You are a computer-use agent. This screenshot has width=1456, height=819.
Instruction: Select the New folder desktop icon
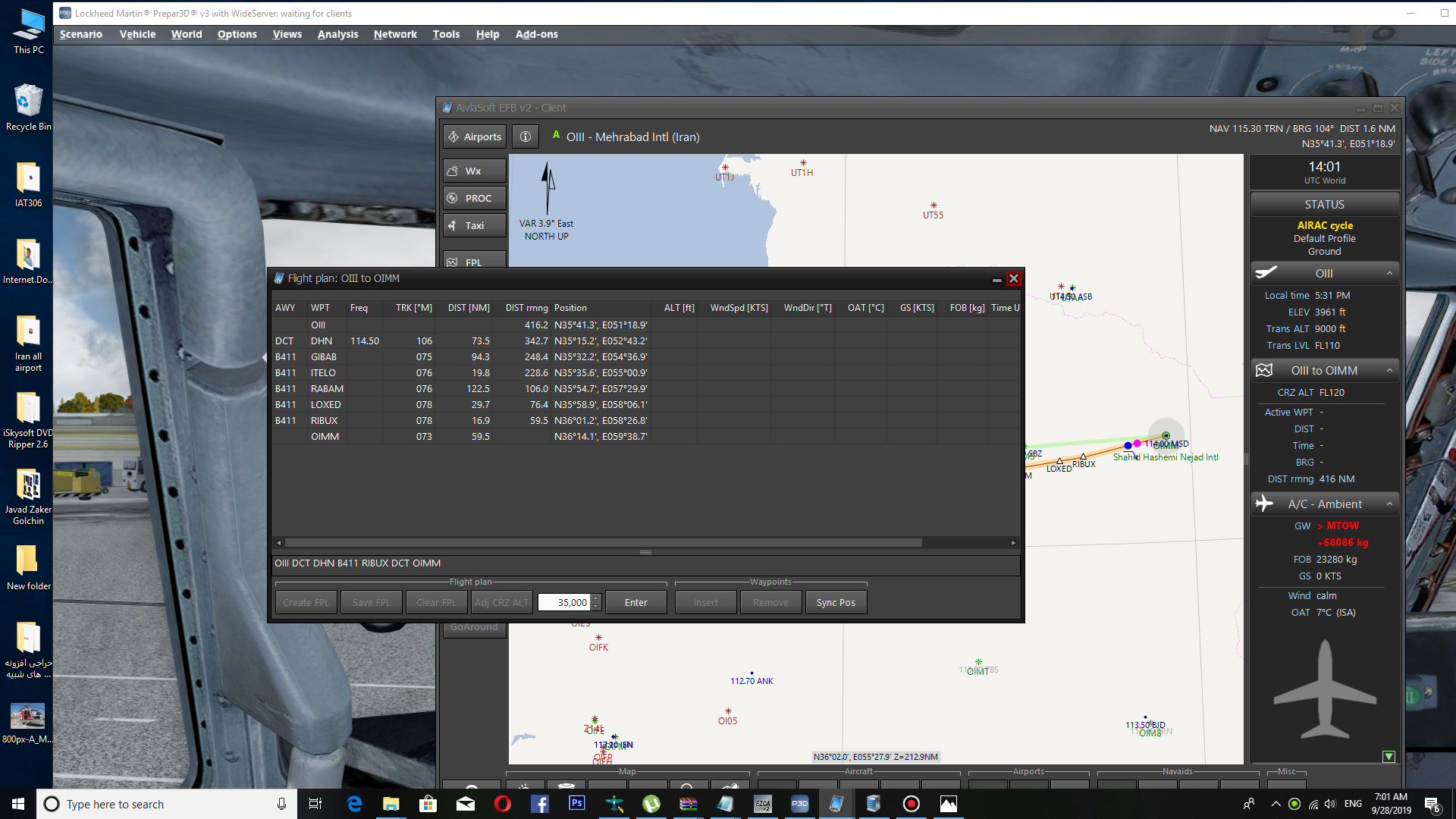pos(29,569)
